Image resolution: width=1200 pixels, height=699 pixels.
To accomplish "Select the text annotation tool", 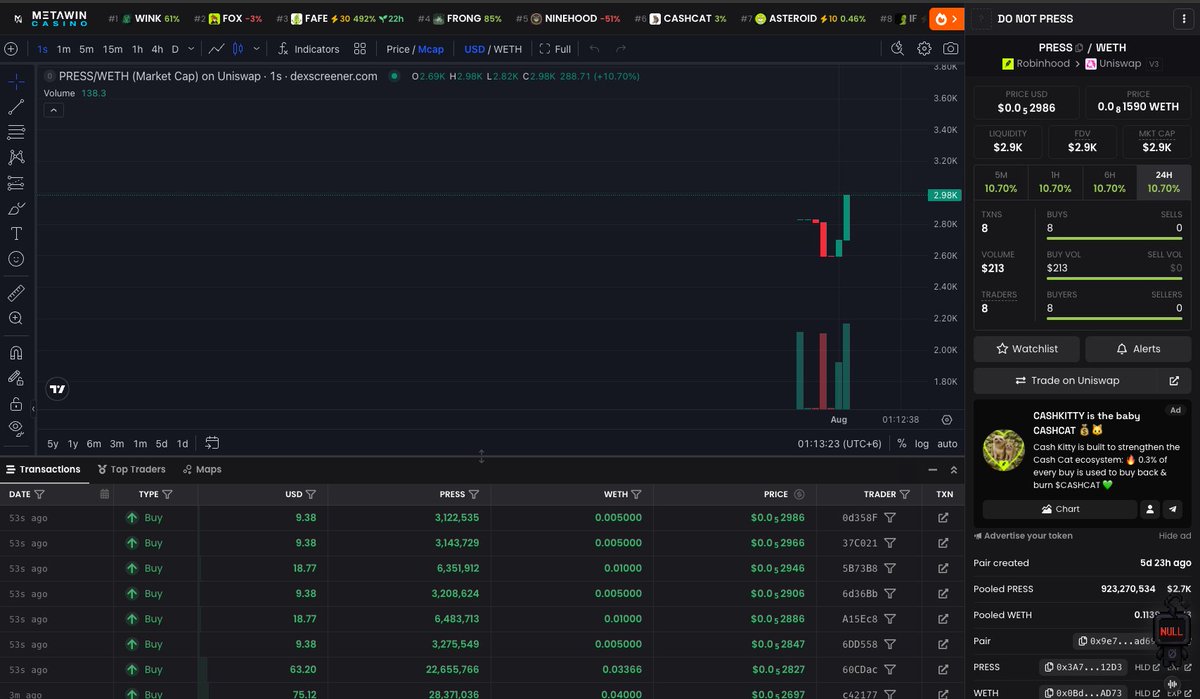I will 16,233.
